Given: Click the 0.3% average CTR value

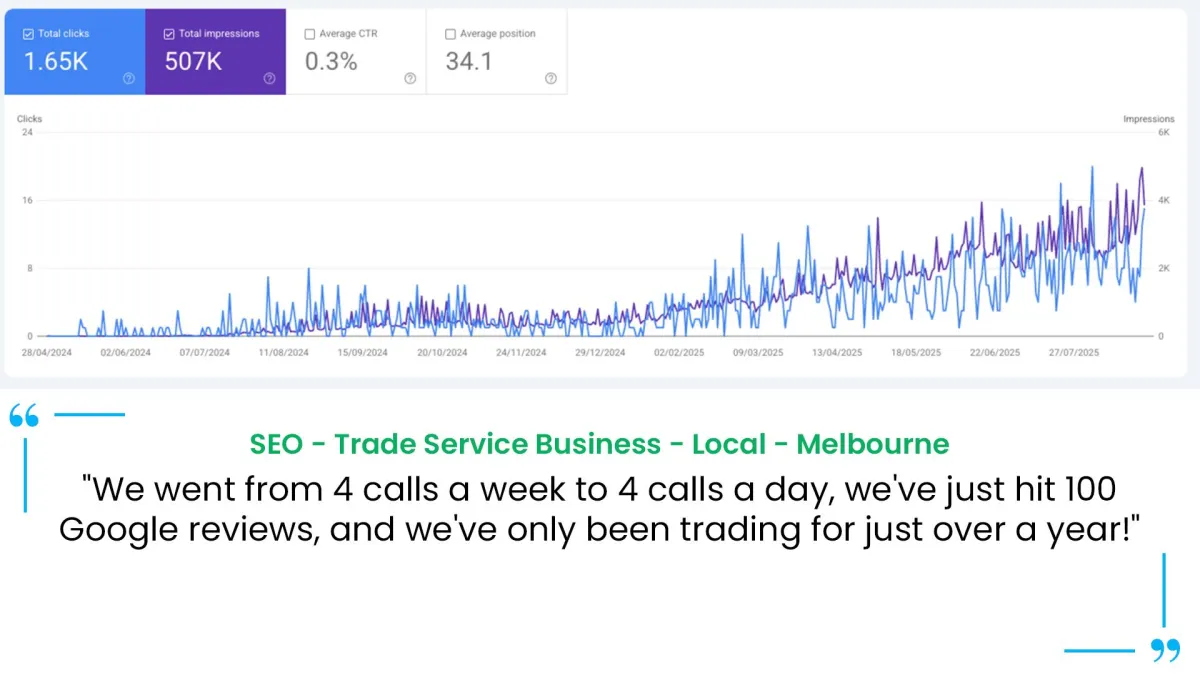Looking at the screenshot, I should tap(331, 62).
